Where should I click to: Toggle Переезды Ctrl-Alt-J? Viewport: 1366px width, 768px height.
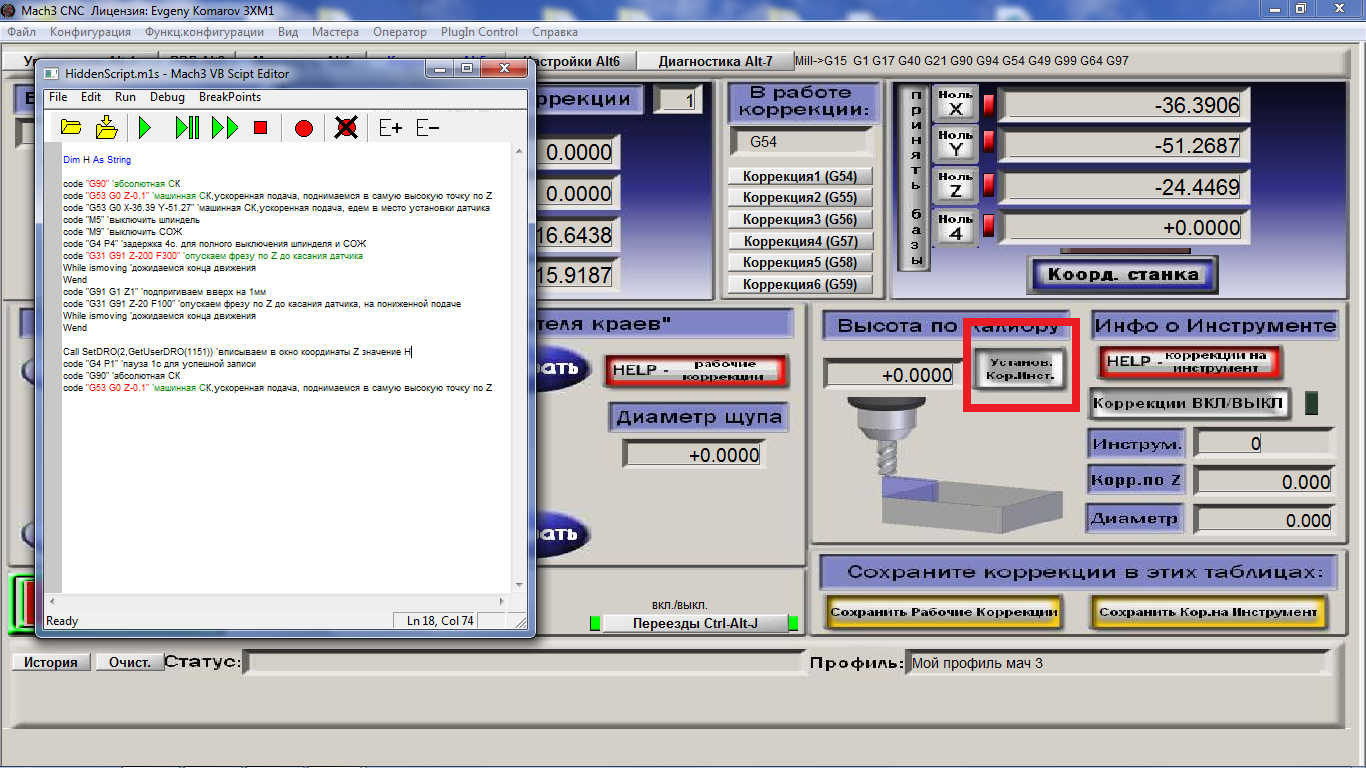[696, 623]
